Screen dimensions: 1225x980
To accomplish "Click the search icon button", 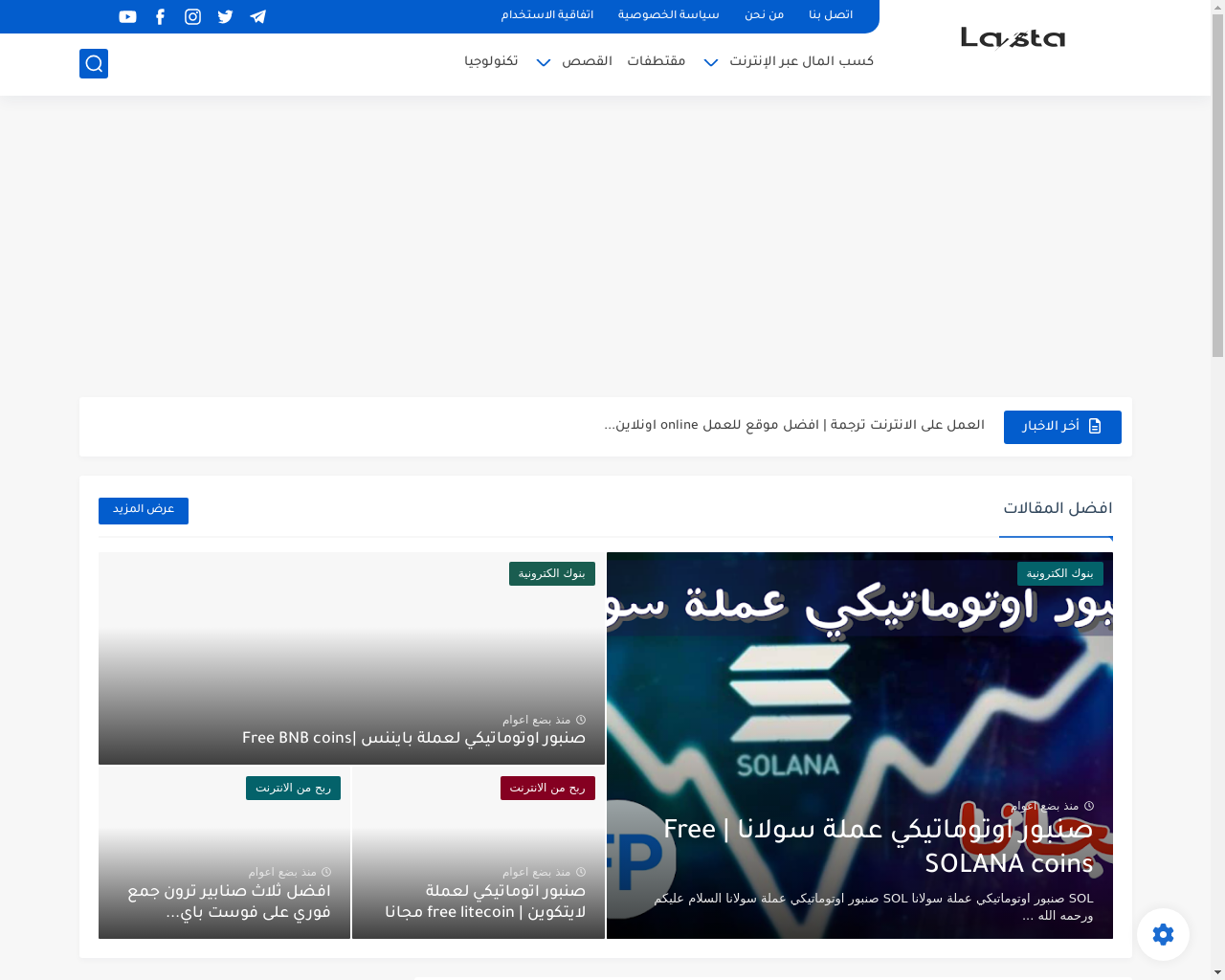I will point(94,63).
